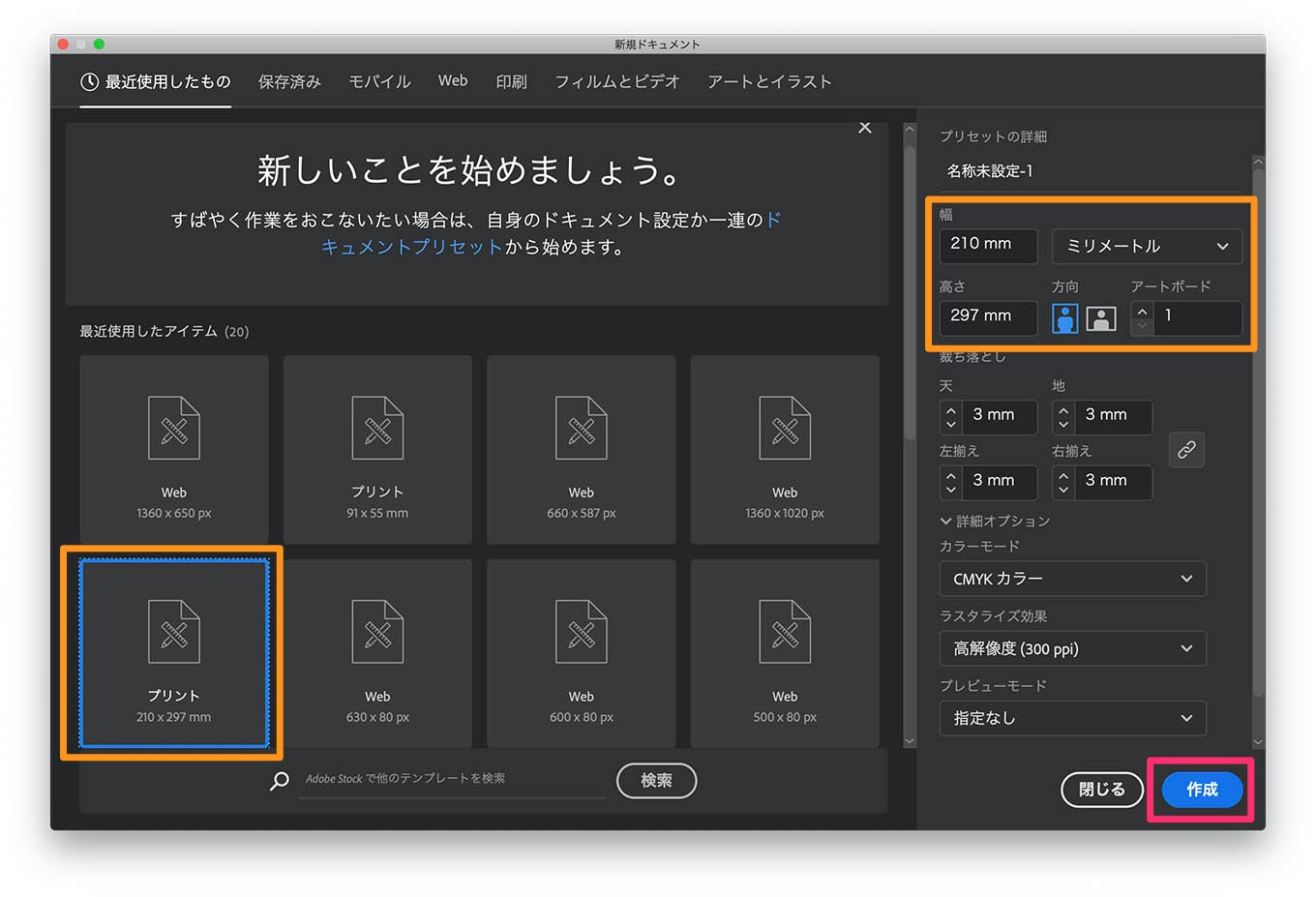Screen dimensions: 1316x897
Task: Select the プリント 210 x 297 mm preset
Action: 174,653
